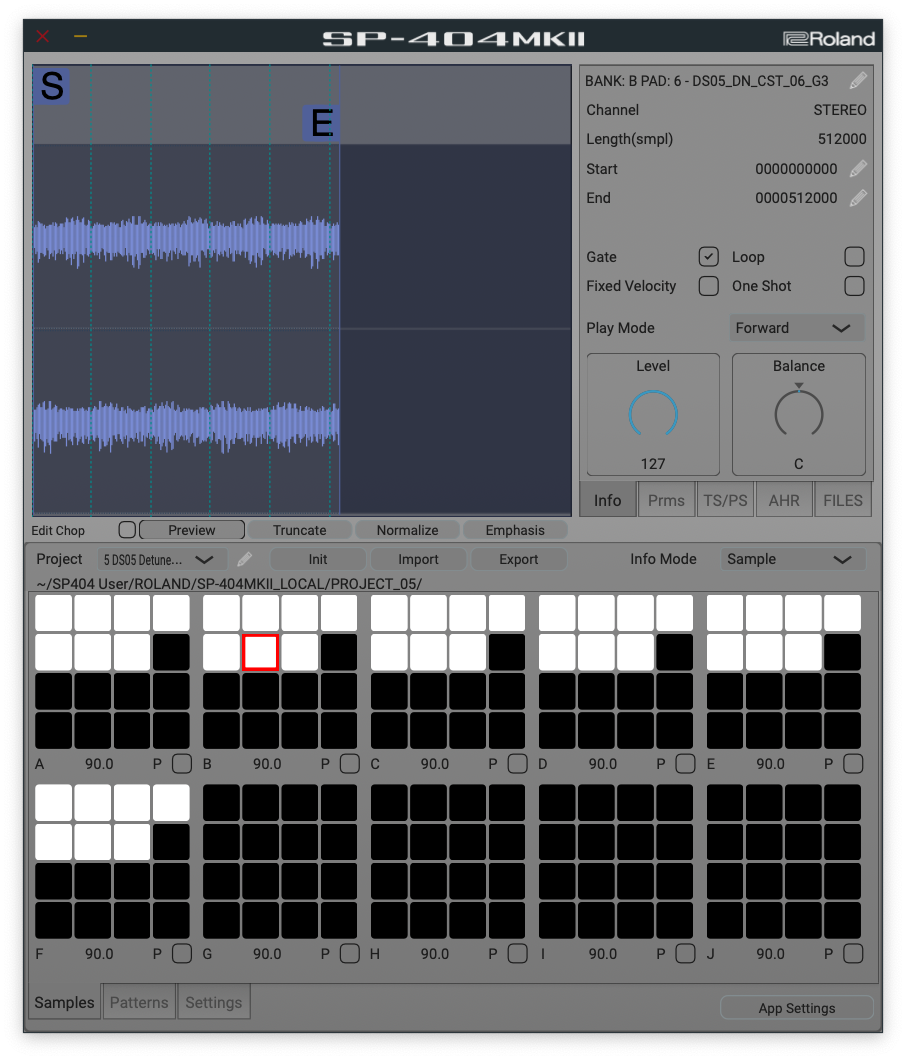
Task: Click the lower waveform channel
Action: 186,425
